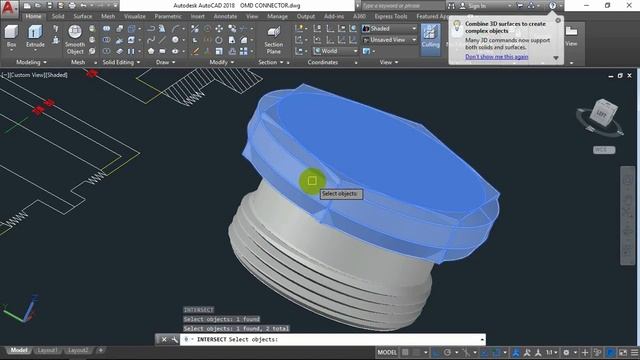Click the New file icon in quick access
This screenshot has height=360, width=640.
coord(27,6)
